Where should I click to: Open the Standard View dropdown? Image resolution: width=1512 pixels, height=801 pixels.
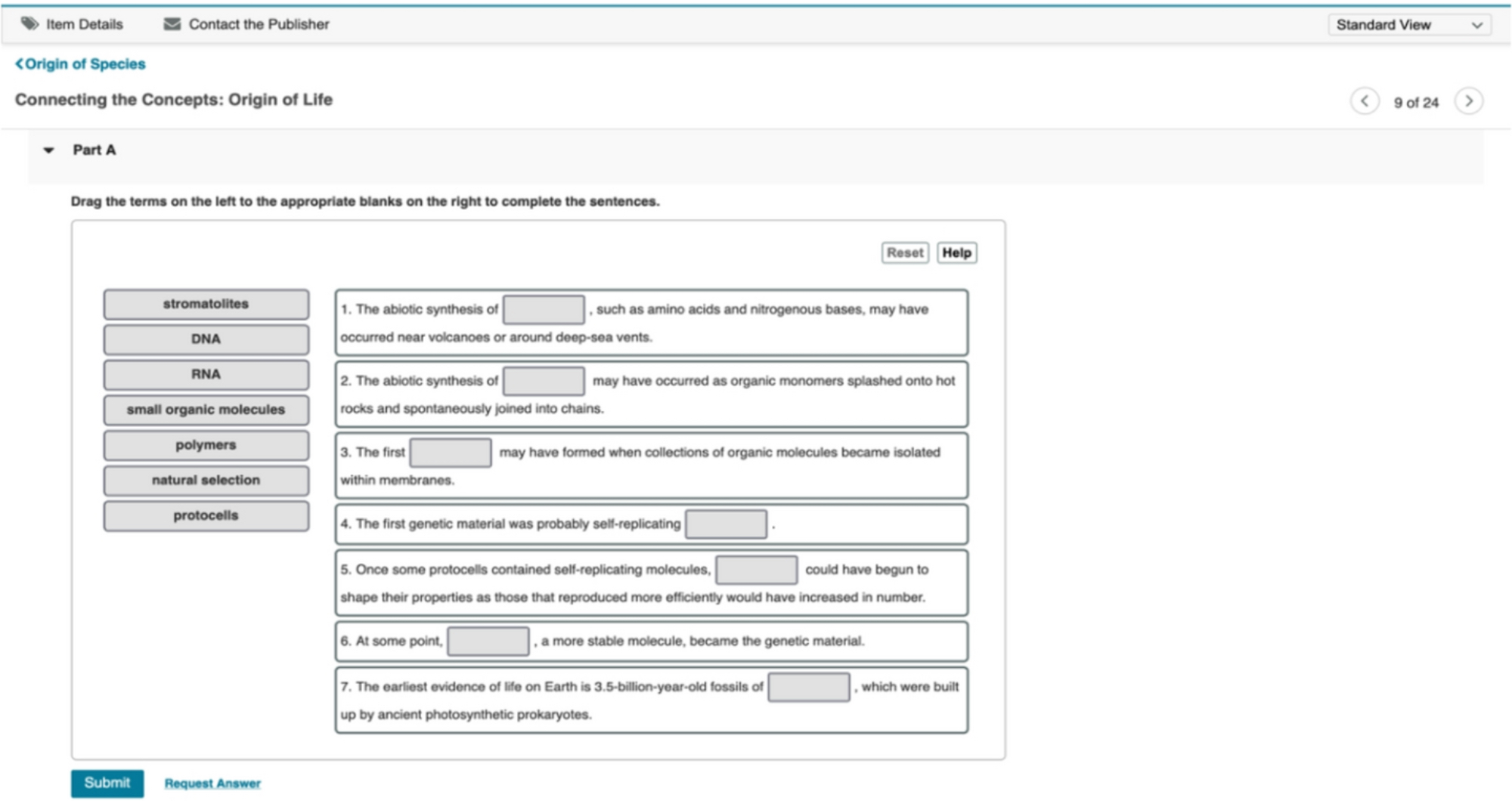point(1409,25)
